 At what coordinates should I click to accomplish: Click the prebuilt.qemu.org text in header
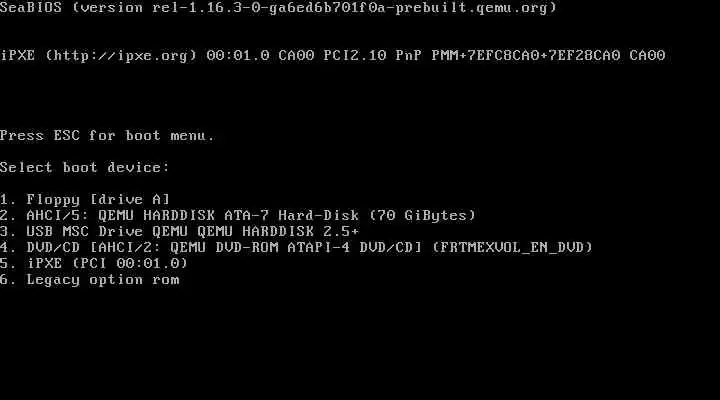pos(472,7)
